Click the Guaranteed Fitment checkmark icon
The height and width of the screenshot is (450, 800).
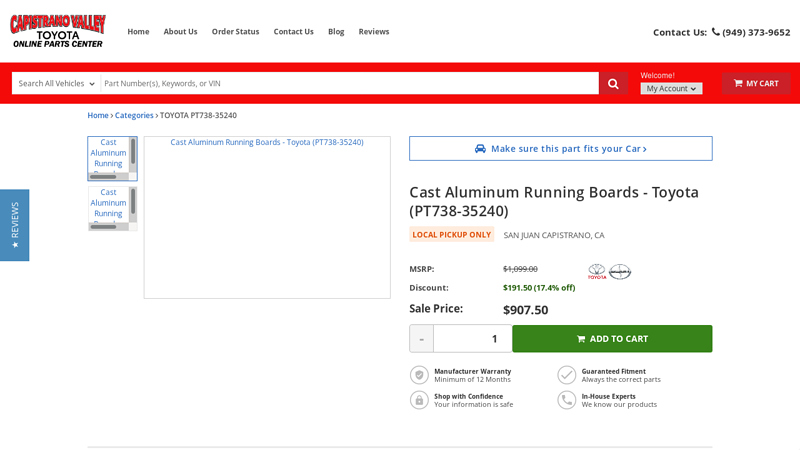[x=566, y=375]
